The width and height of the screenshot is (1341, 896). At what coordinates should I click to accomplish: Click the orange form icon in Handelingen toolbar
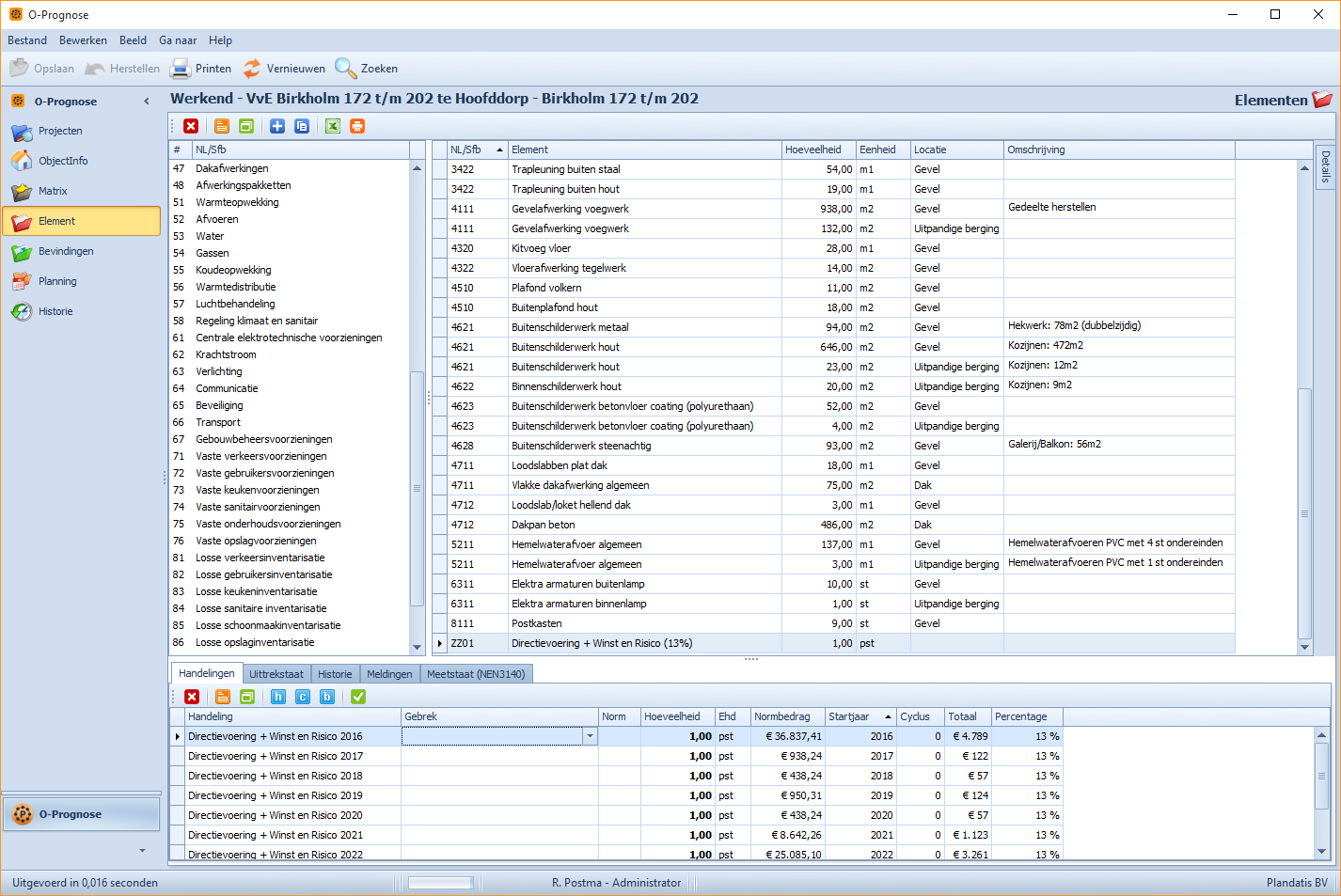click(x=223, y=697)
